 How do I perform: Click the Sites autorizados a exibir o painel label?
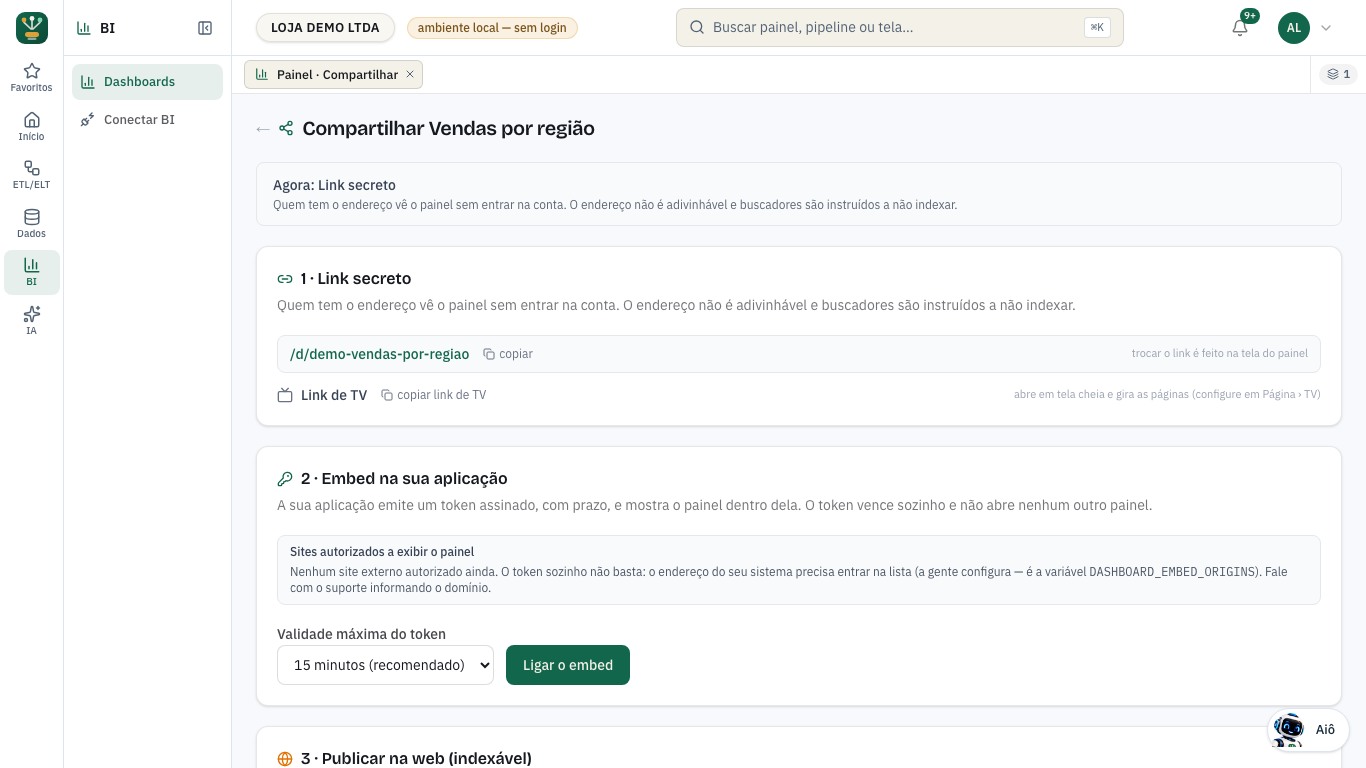tap(382, 552)
